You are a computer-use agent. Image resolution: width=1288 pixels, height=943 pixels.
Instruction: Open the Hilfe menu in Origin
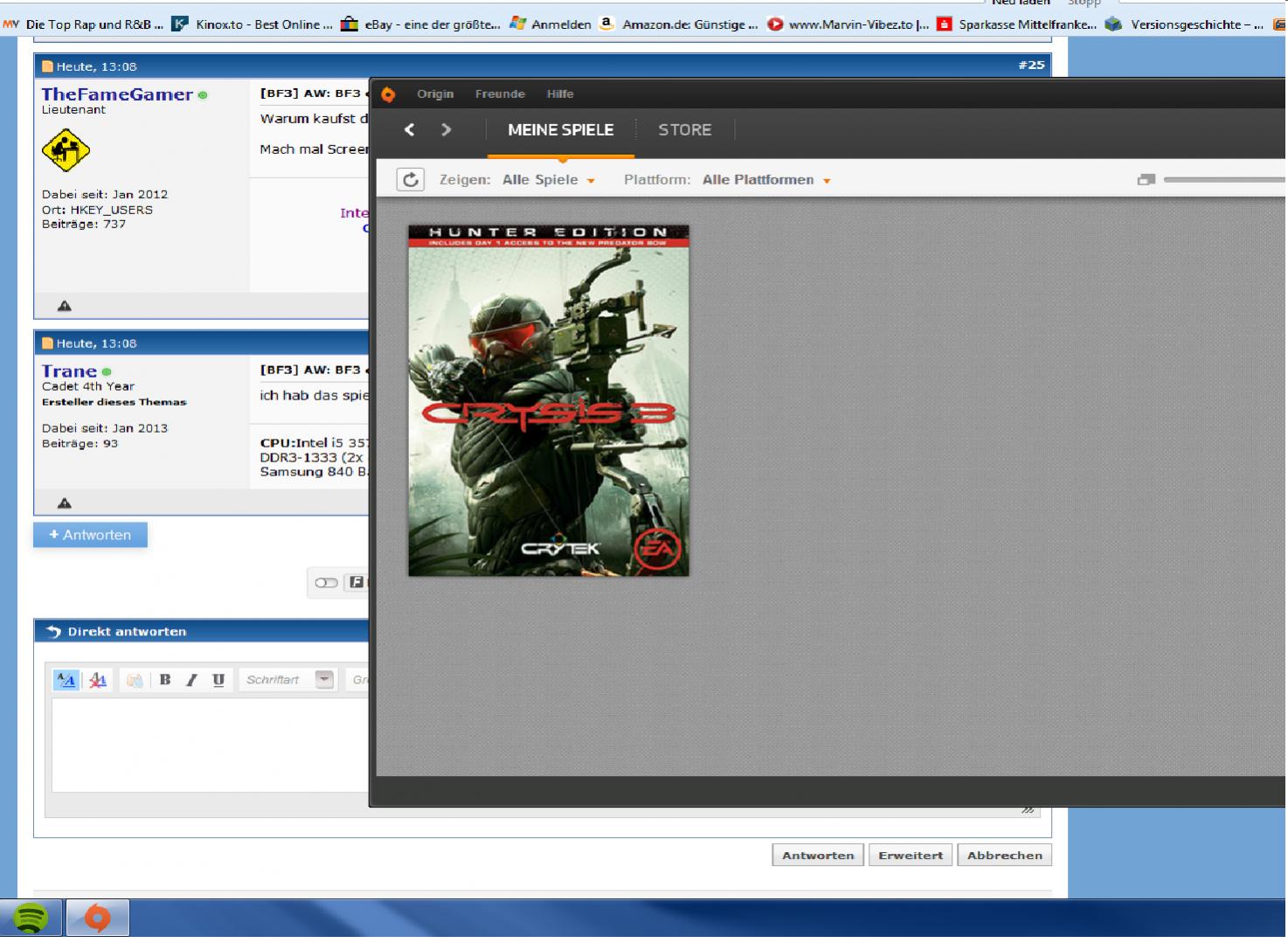tap(560, 94)
